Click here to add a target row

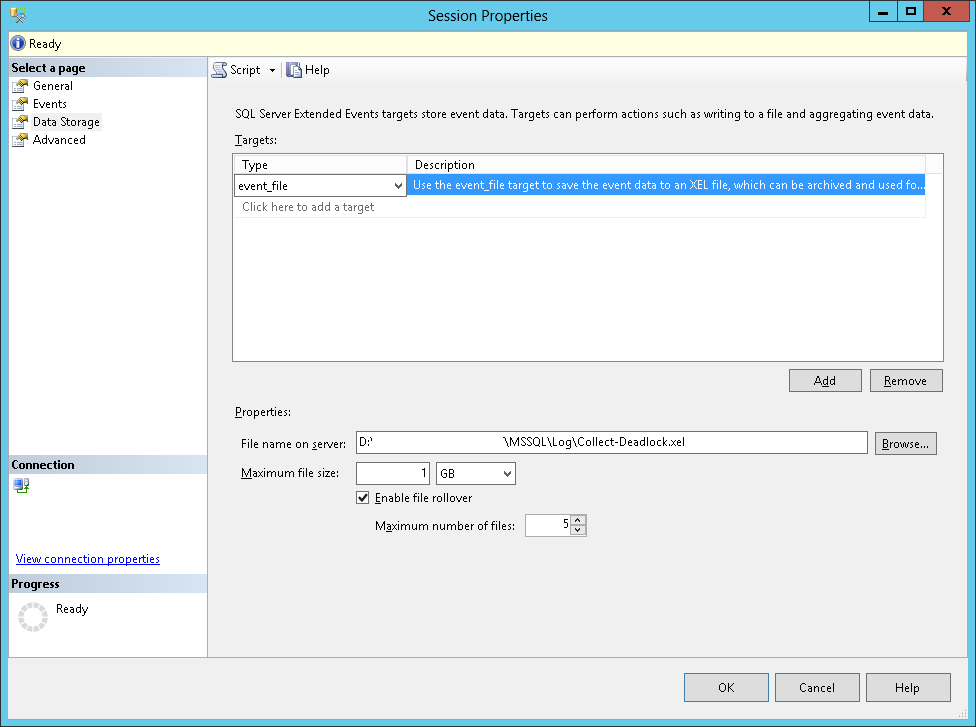click(308, 207)
